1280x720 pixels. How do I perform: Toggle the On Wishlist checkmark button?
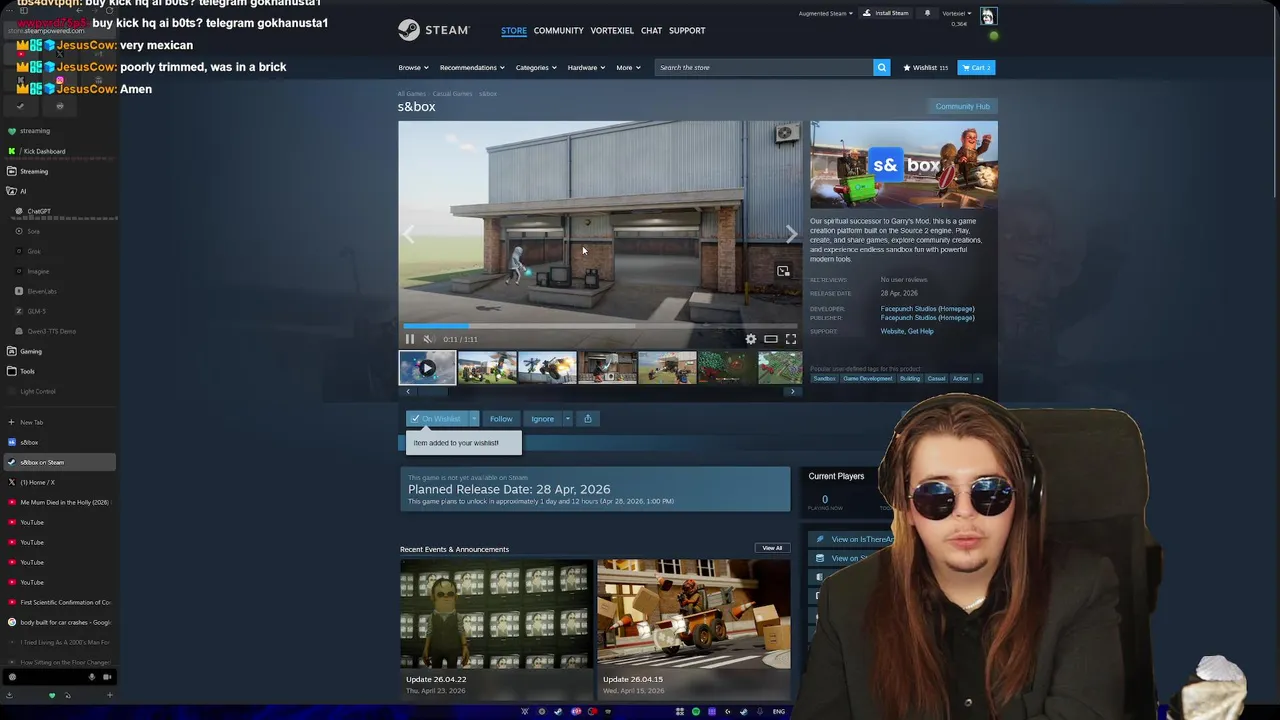[436, 419]
